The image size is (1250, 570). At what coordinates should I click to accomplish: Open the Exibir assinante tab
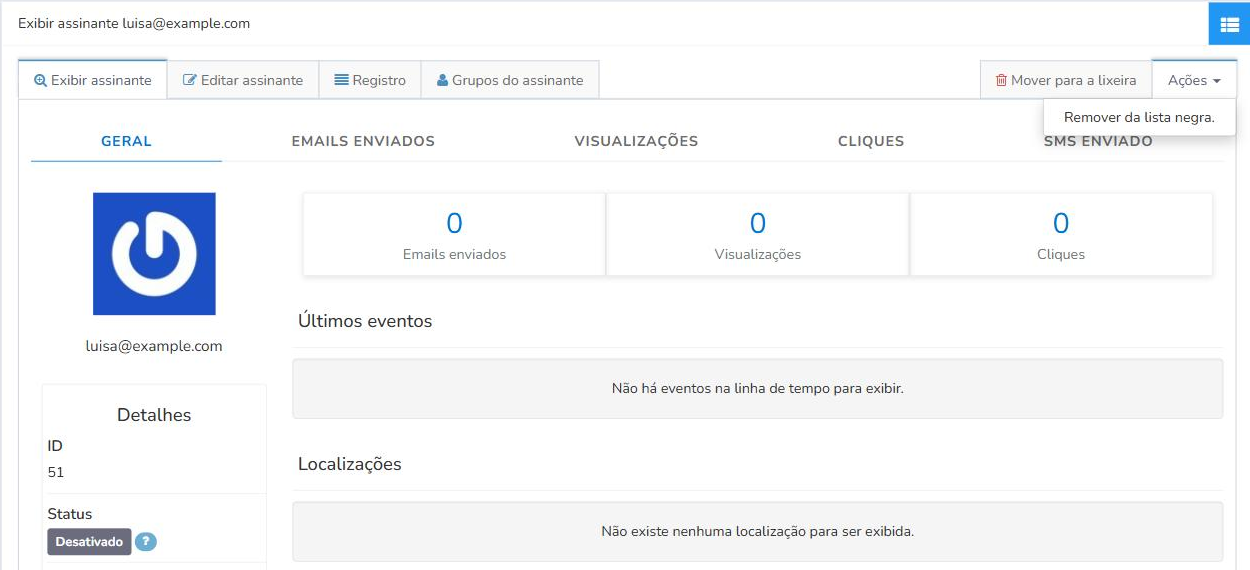click(x=93, y=80)
